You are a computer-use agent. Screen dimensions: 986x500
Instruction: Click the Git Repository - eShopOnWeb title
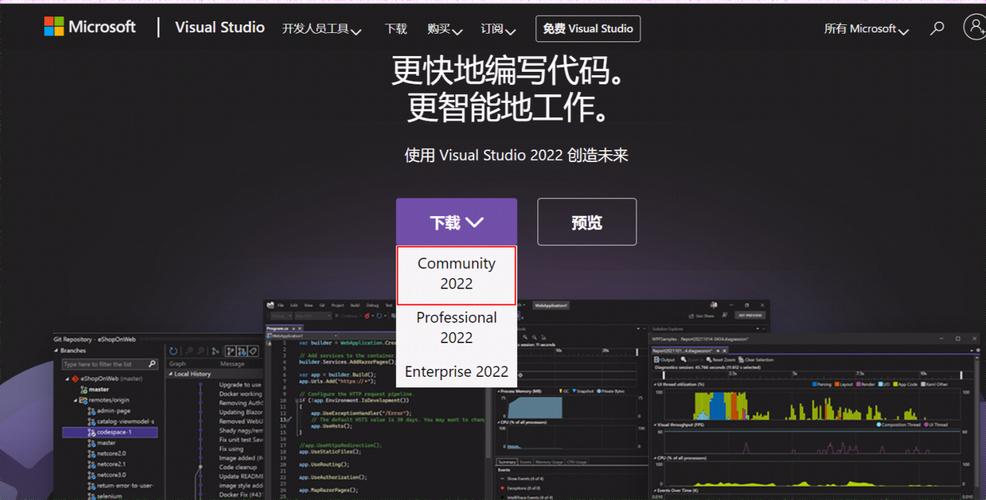pyautogui.click(x=94, y=339)
